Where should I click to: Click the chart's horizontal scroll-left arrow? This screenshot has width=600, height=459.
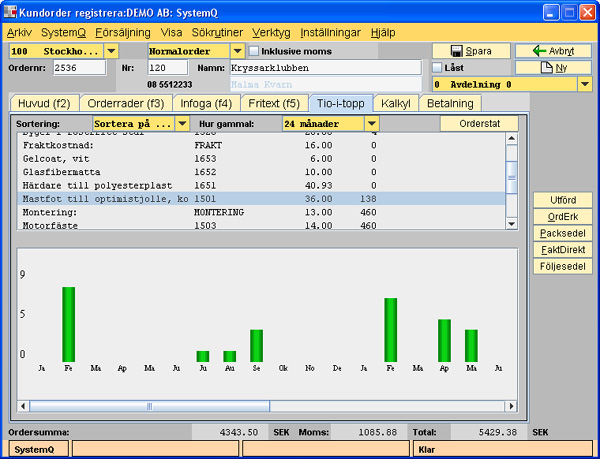(23, 406)
